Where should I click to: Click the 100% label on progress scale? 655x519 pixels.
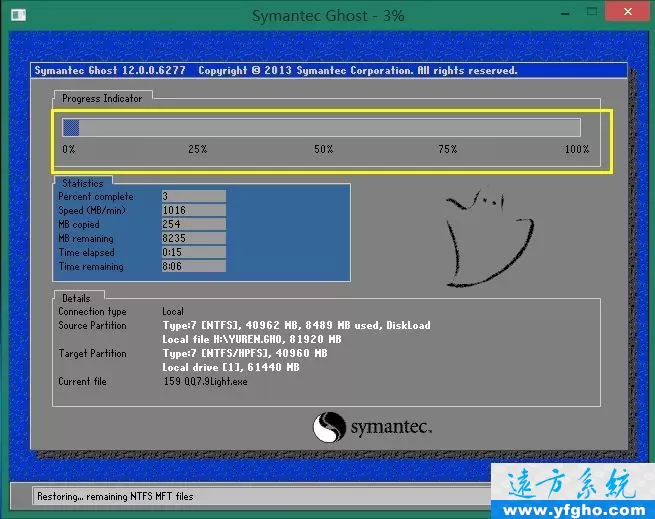(577, 149)
